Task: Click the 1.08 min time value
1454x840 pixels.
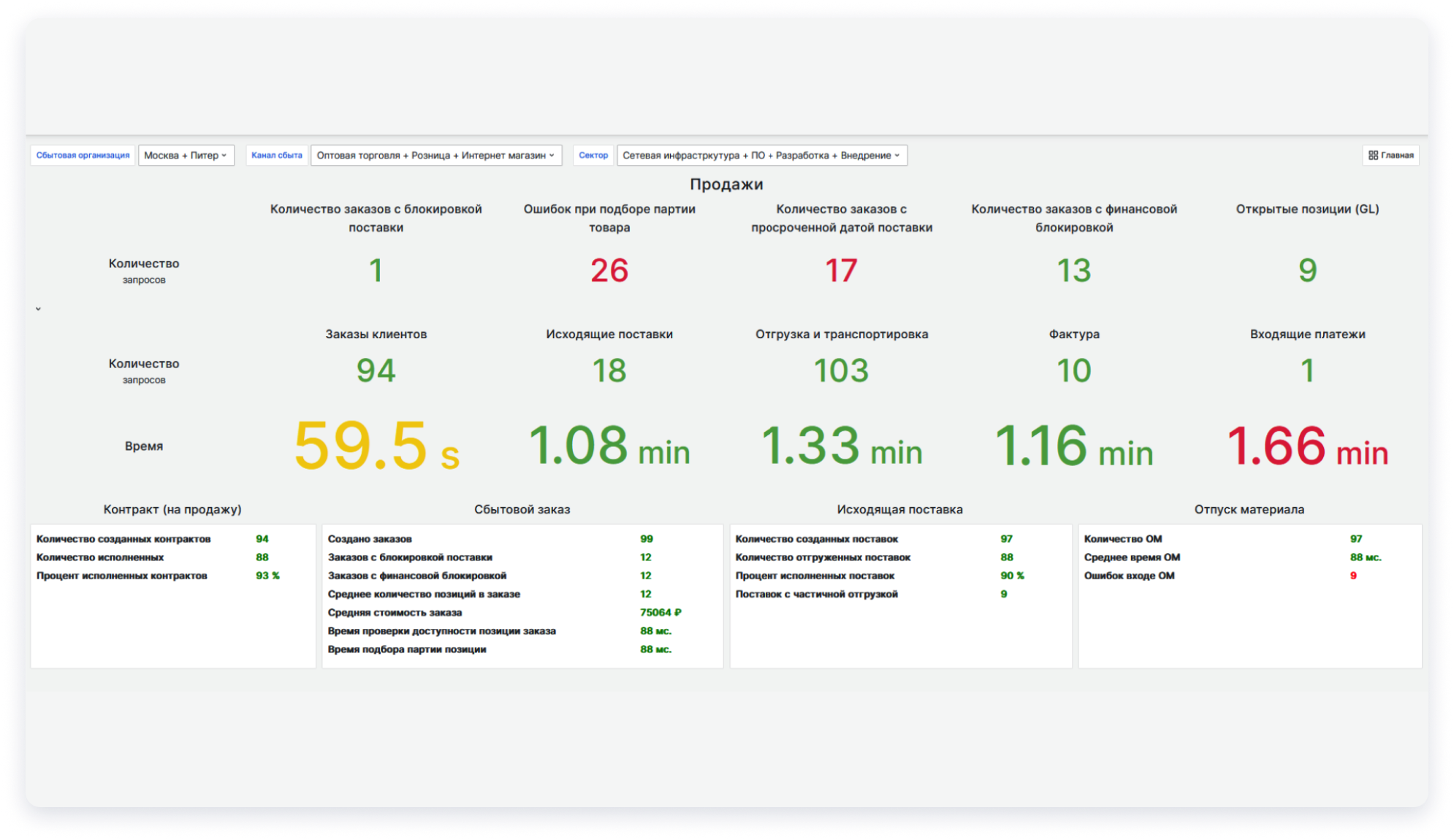Action: point(609,445)
